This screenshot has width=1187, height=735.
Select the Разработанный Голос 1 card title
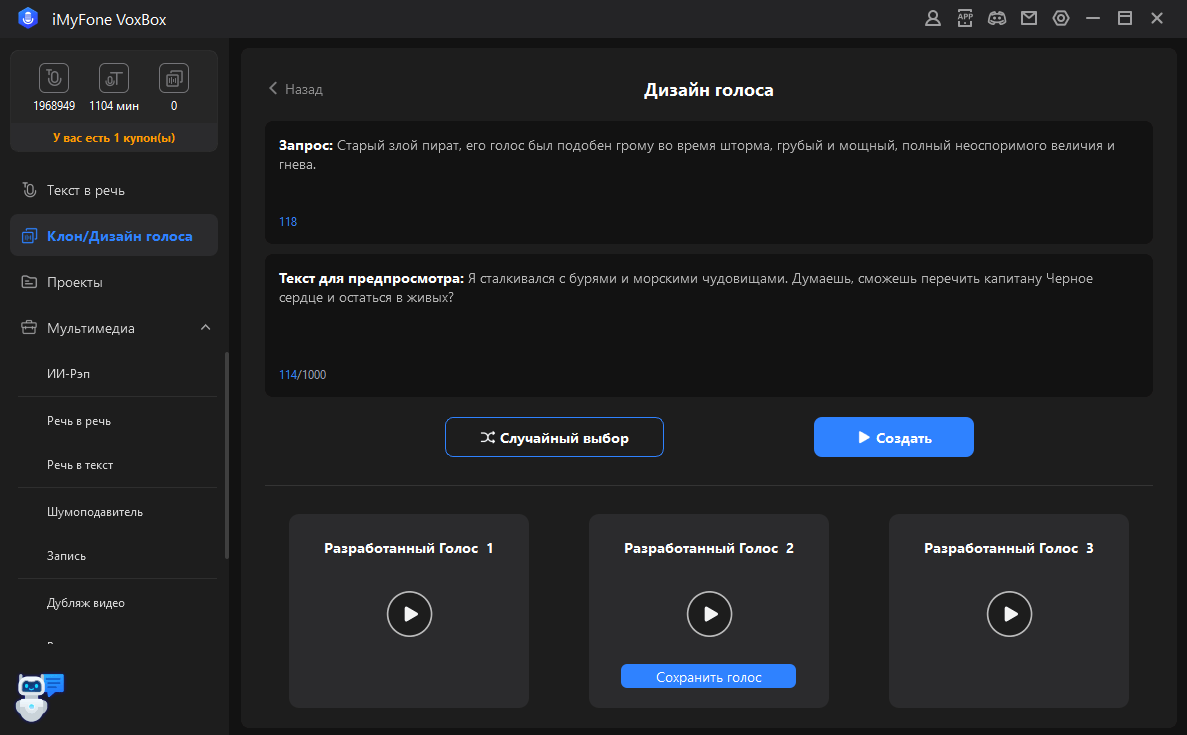(x=409, y=548)
